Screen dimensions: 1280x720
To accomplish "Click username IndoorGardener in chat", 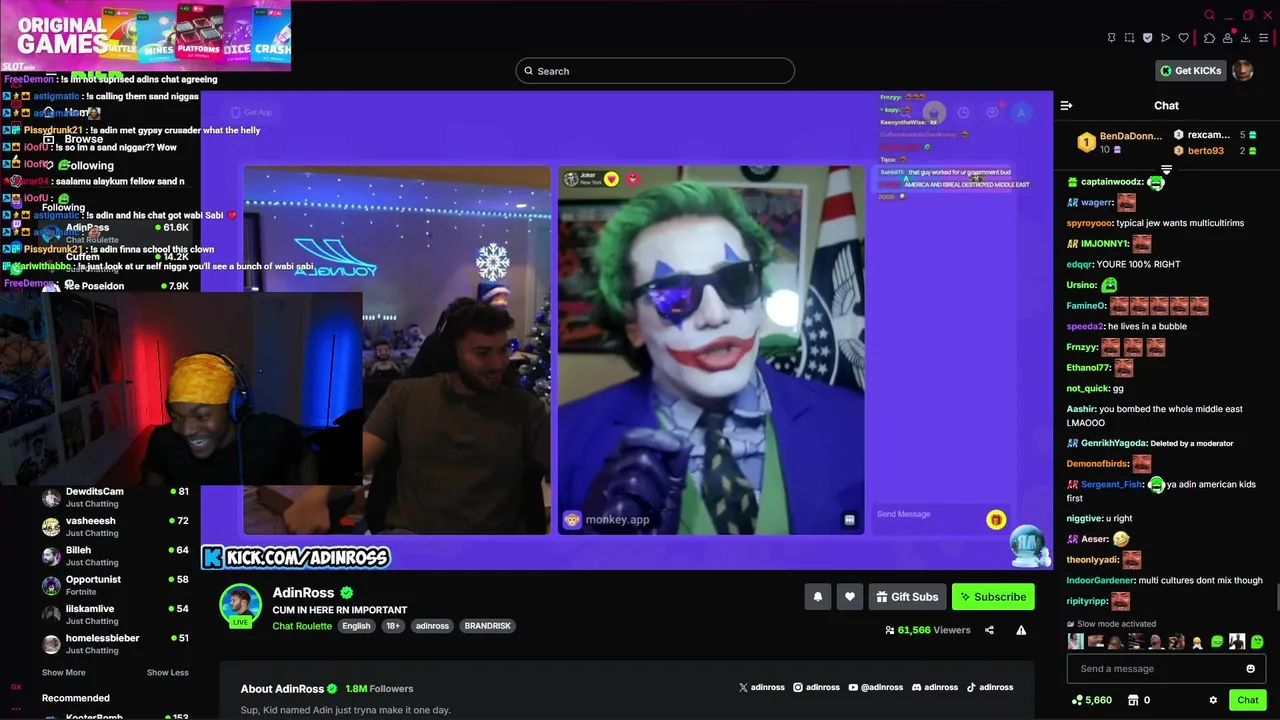I will [x=1100, y=580].
